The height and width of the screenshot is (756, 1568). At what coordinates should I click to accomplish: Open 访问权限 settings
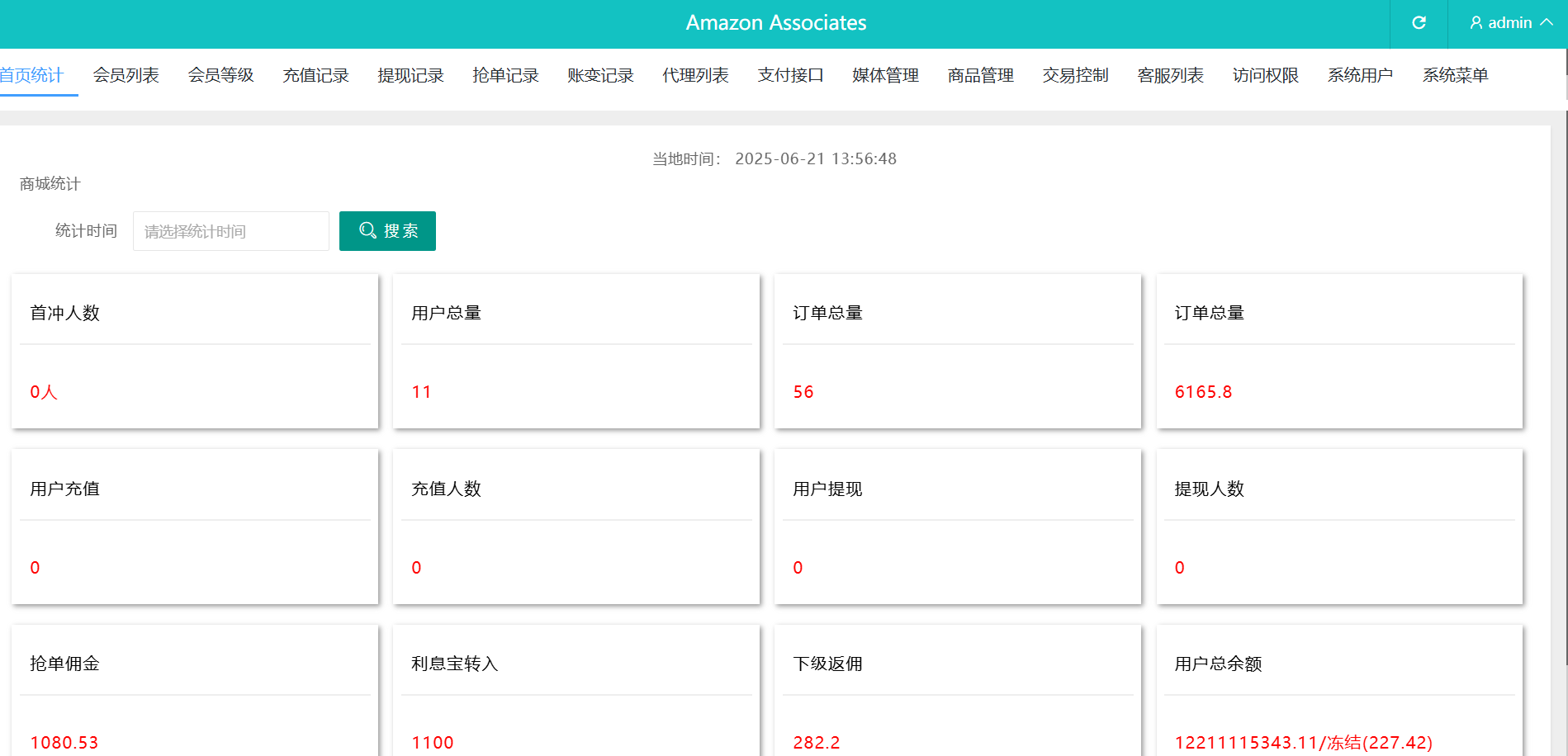[1265, 75]
